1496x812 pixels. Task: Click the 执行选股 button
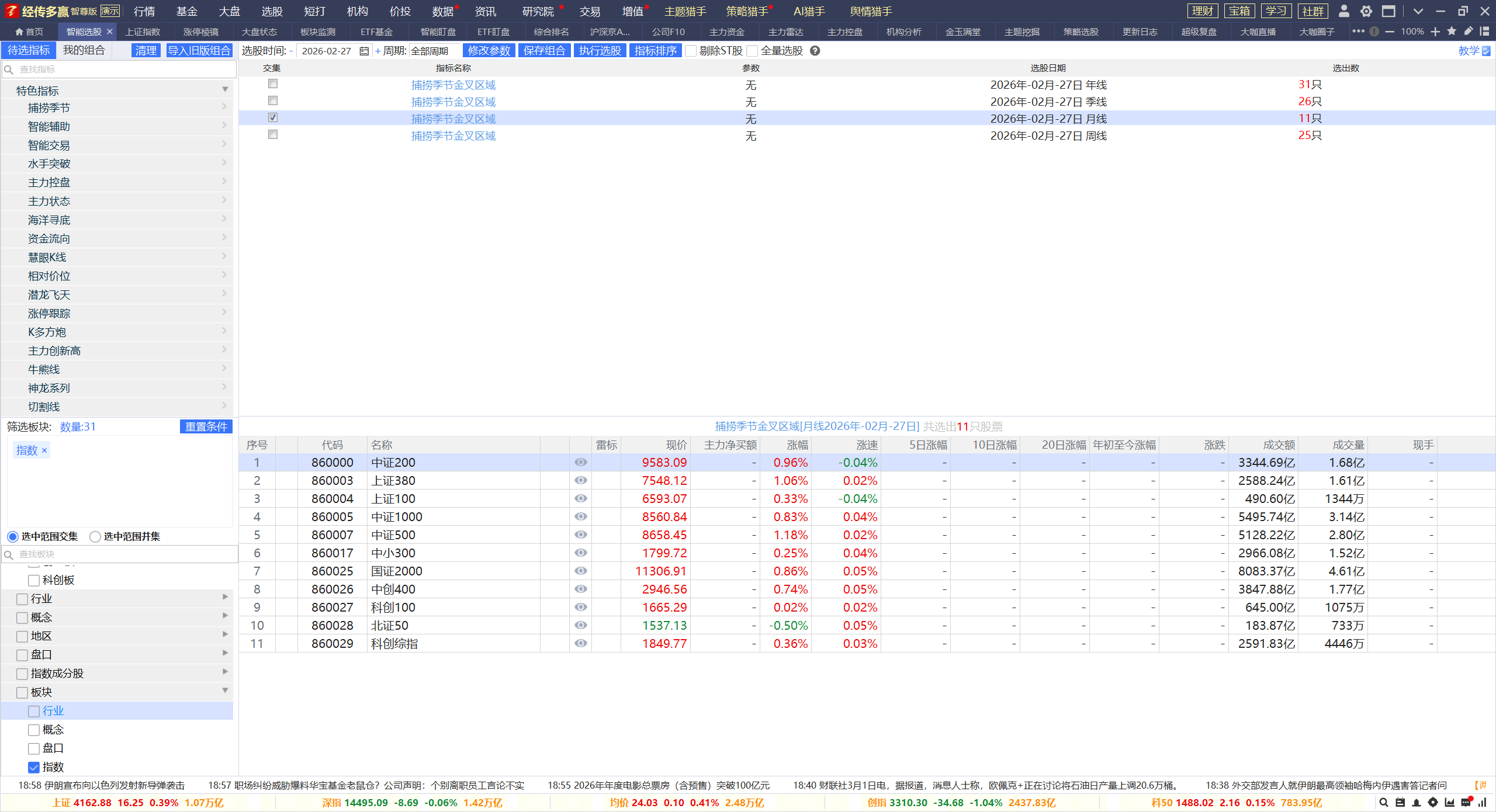tap(600, 51)
